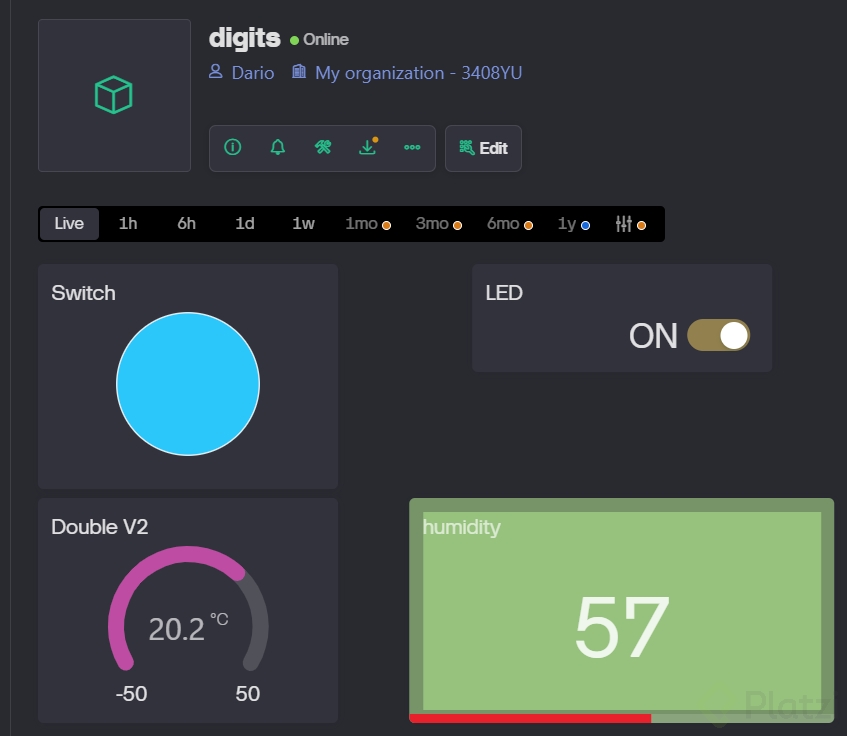Click the blue Switch circle indicator

pos(188,384)
